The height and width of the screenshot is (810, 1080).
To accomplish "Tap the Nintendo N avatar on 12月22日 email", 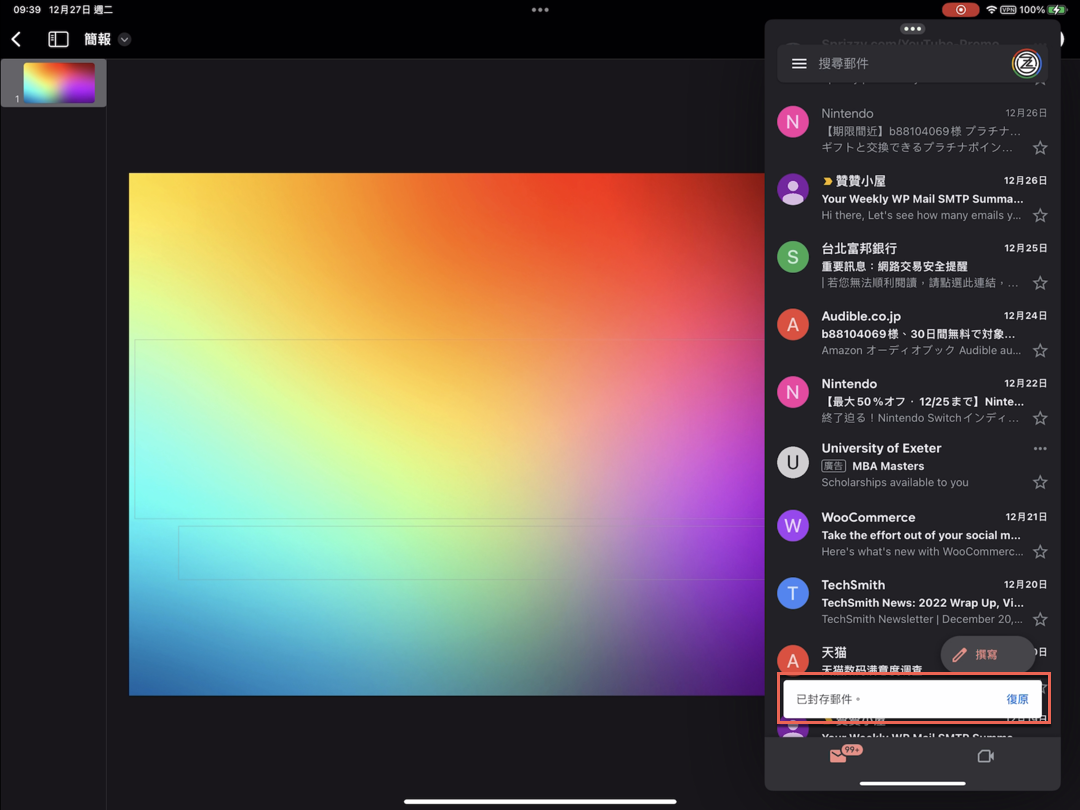I will (x=793, y=392).
